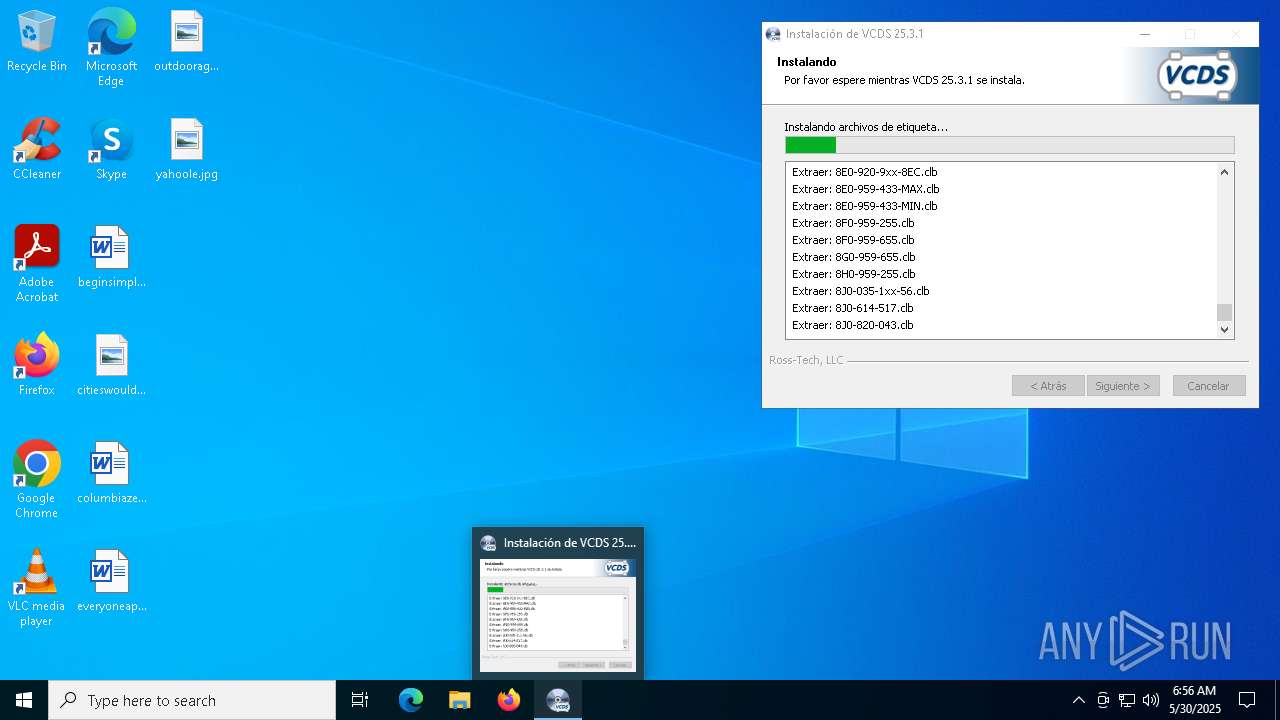
Task: Select log line 8J0-820-043.clb
Action: [853, 325]
